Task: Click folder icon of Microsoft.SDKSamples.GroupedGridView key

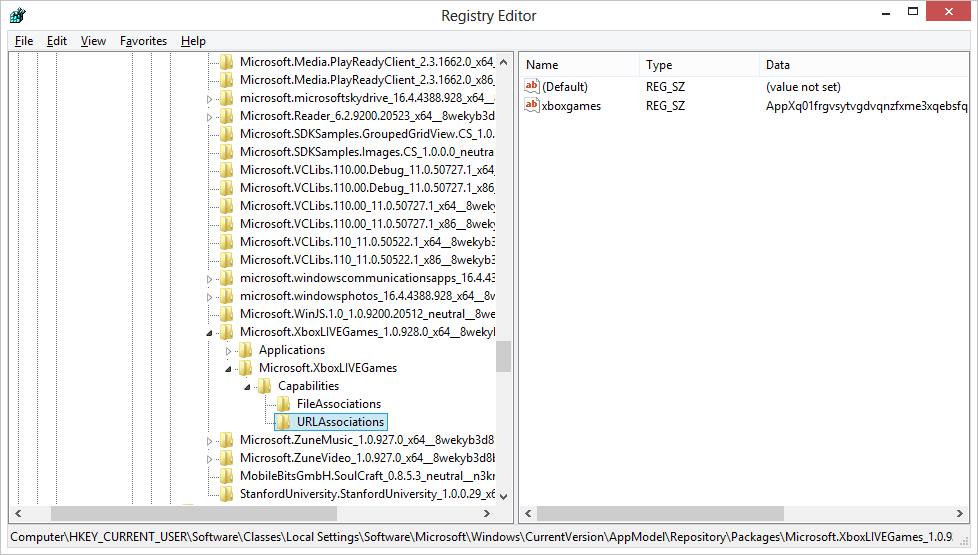Action: point(227,134)
